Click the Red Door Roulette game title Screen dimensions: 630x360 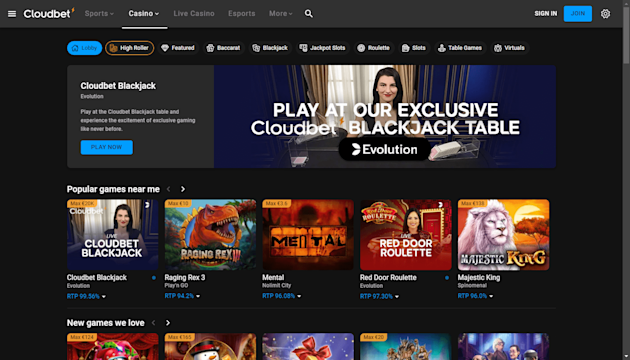(388, 278)
